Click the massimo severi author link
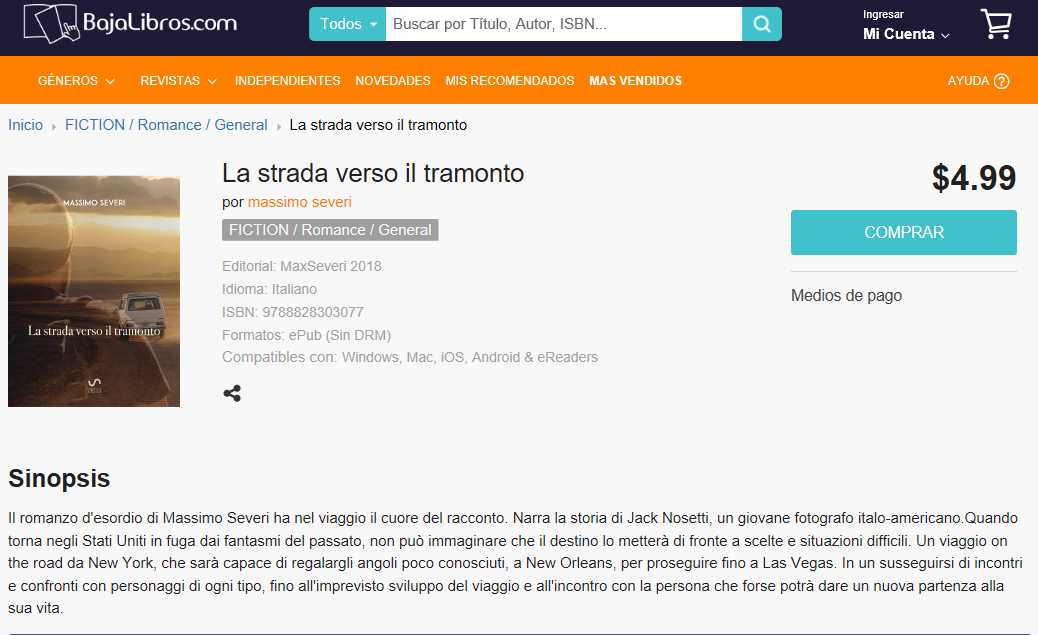The image size is (1038, 635). pos(300,202)
